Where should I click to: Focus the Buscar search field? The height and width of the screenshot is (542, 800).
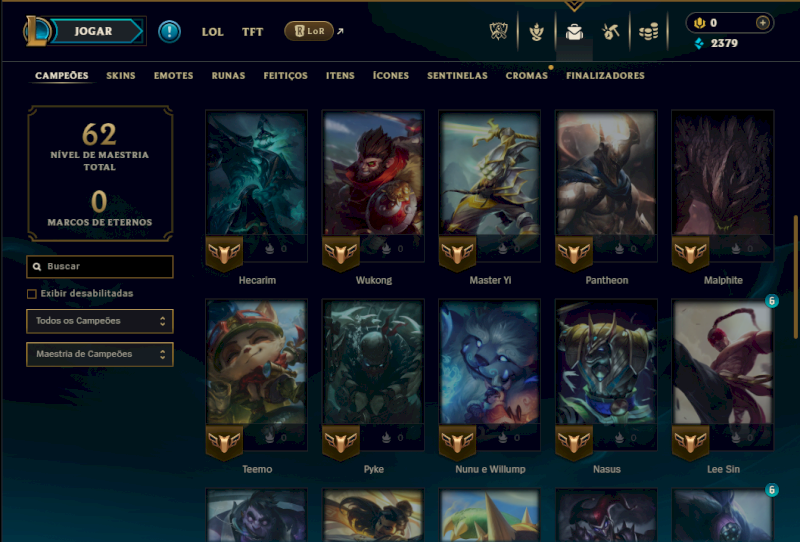[x=100, y=266]
